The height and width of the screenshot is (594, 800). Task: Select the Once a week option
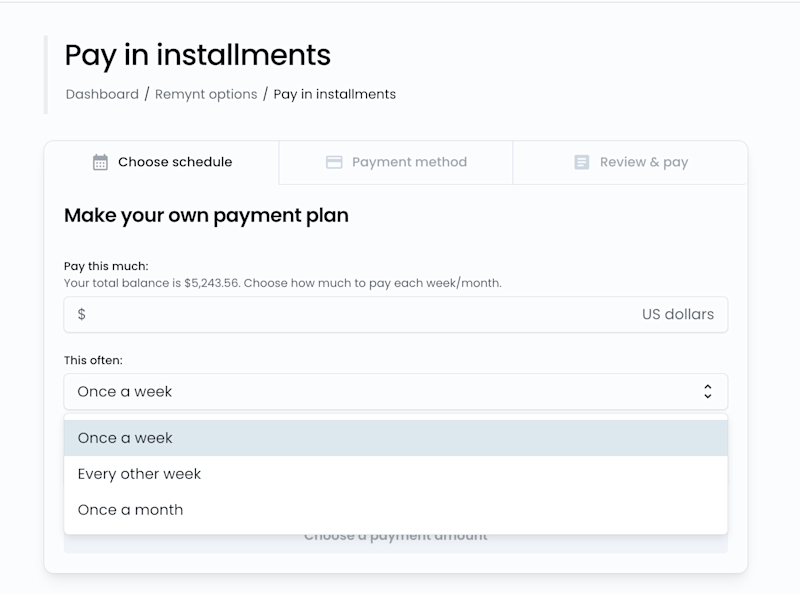[396, 438]
